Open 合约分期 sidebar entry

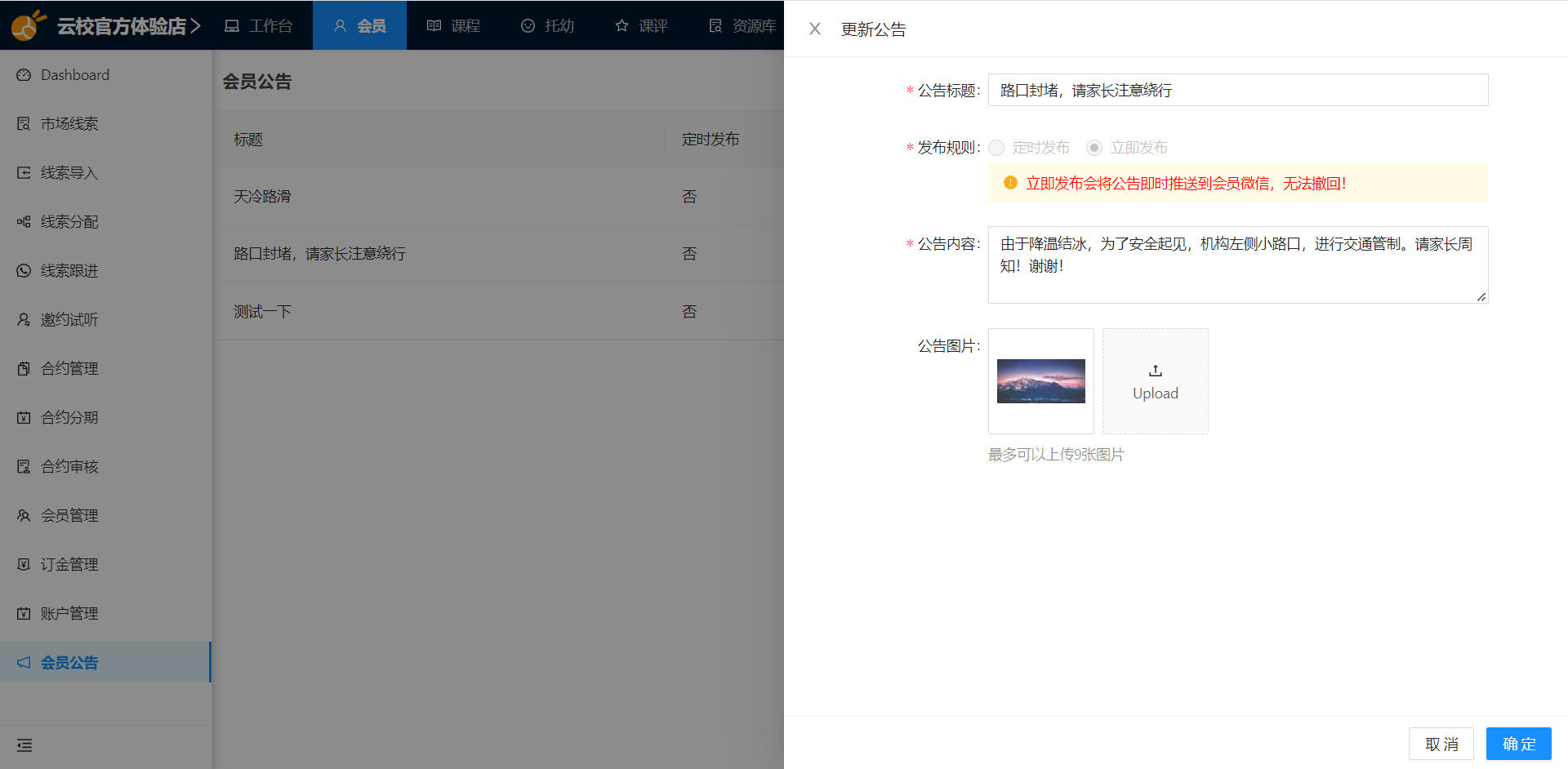tap(105, 418)
